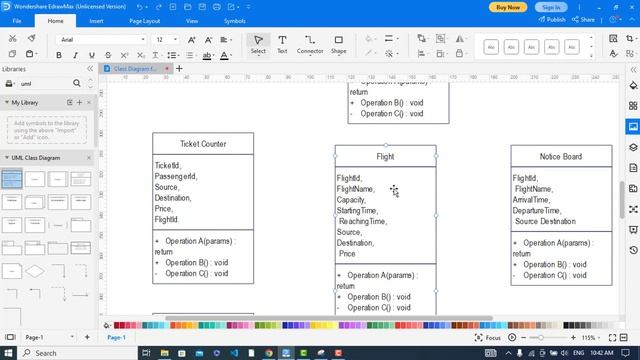Click the Sign In button
This screenshot has width=640, height=360.
(x=551, y=7)
